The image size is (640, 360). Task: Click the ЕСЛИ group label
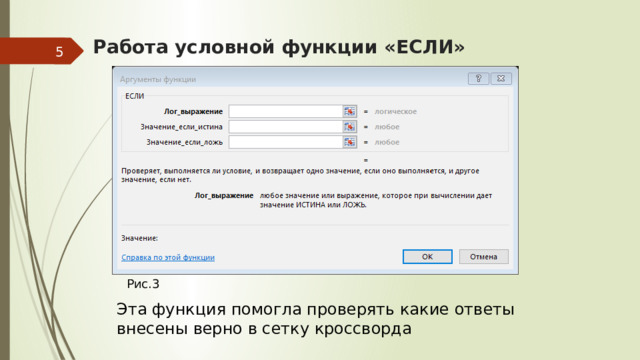(x=135, y=96)
